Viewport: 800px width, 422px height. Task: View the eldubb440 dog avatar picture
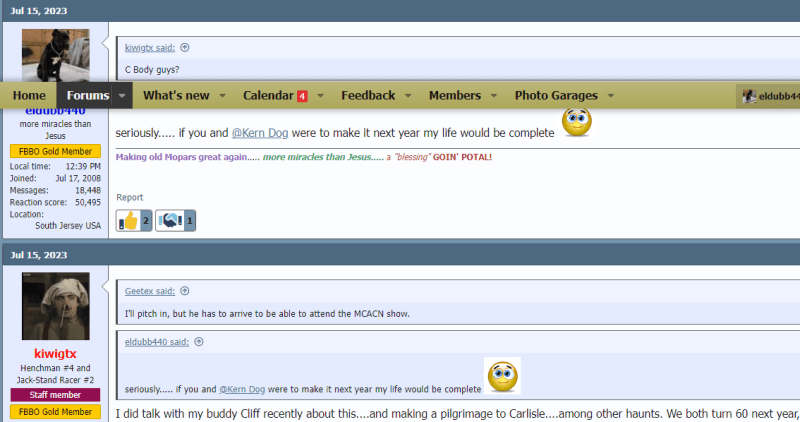[x=56, y=55]
